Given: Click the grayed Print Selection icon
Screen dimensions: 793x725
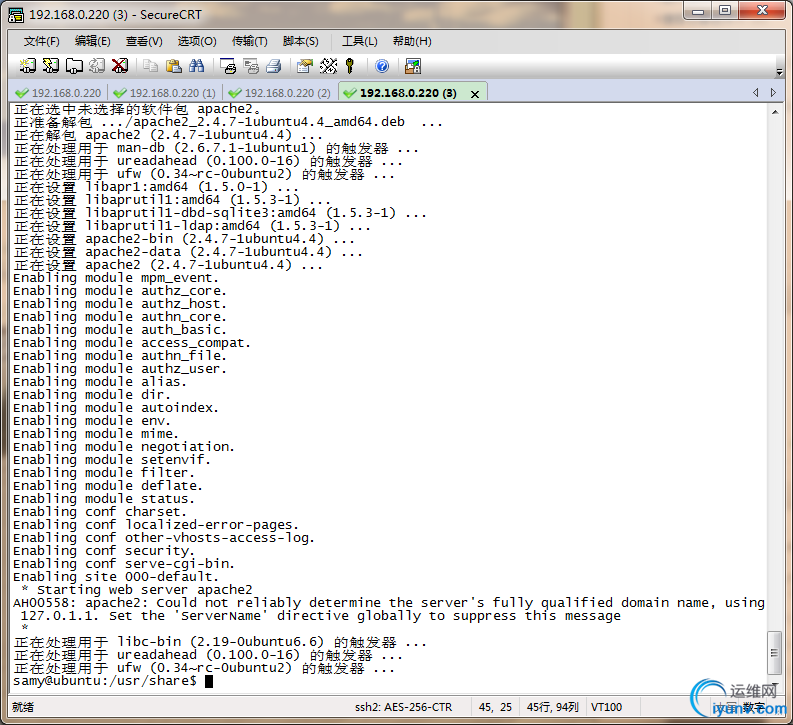Looking at the screenshot, I should coord(251,66).
